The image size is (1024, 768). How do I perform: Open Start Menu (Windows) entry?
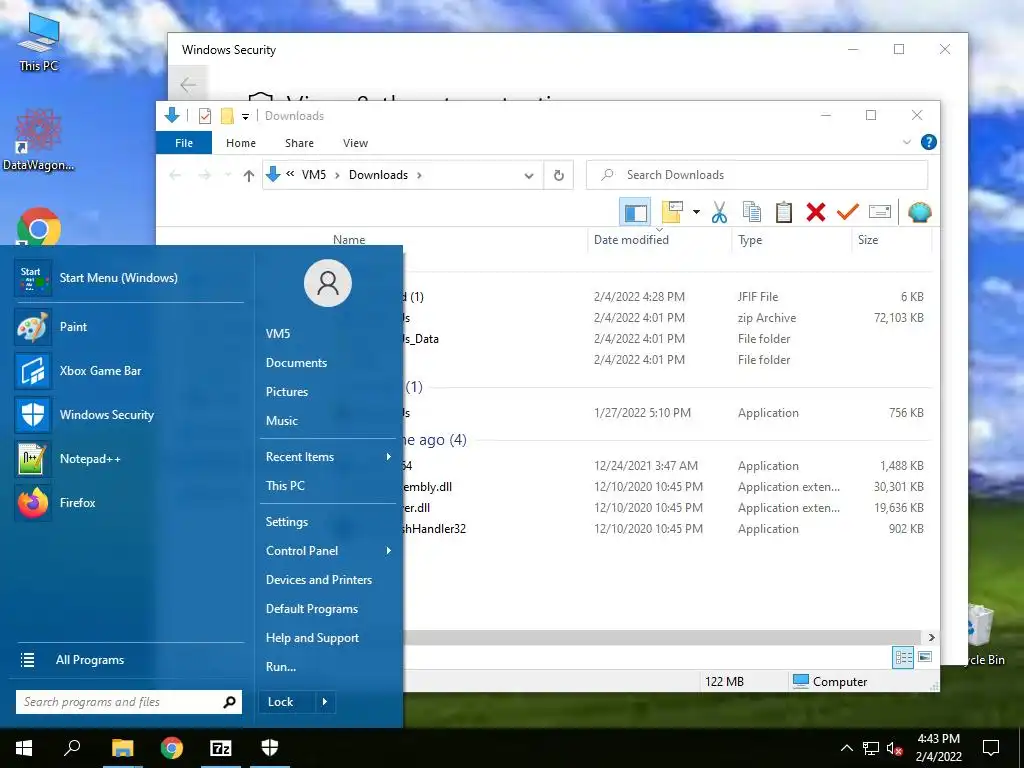[x=129, y=278]
